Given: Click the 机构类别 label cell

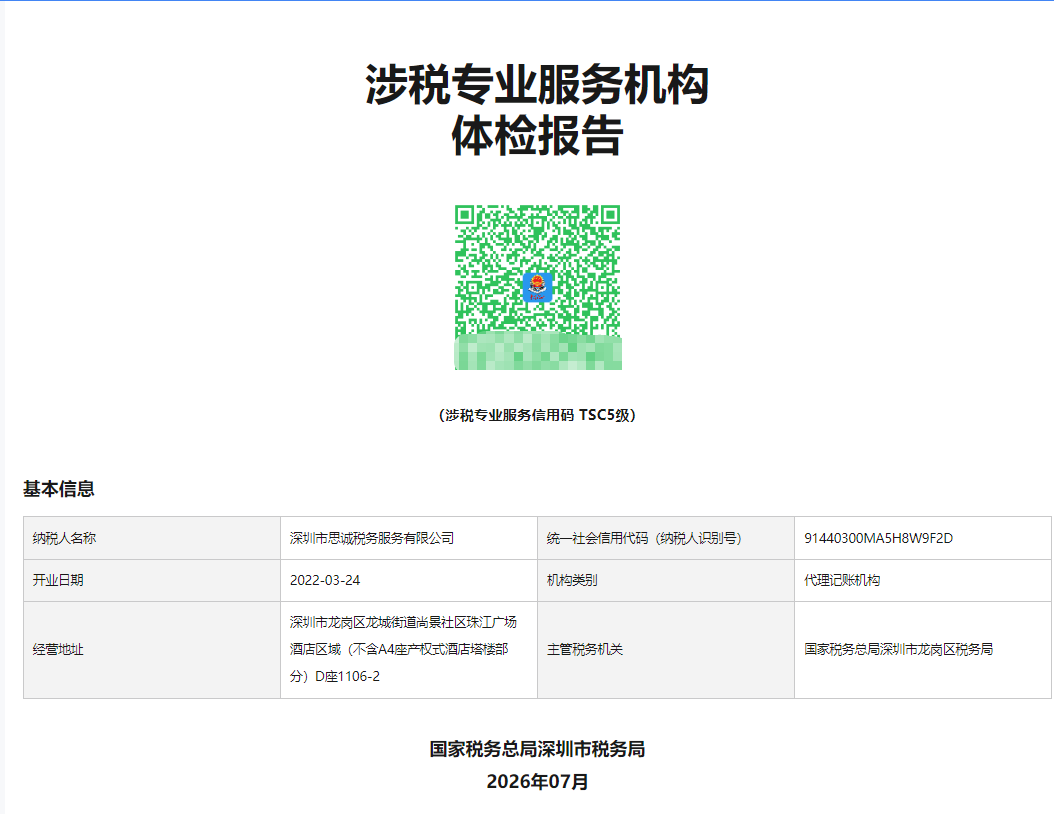Looking at the screenshot, I should click(666, 580).
